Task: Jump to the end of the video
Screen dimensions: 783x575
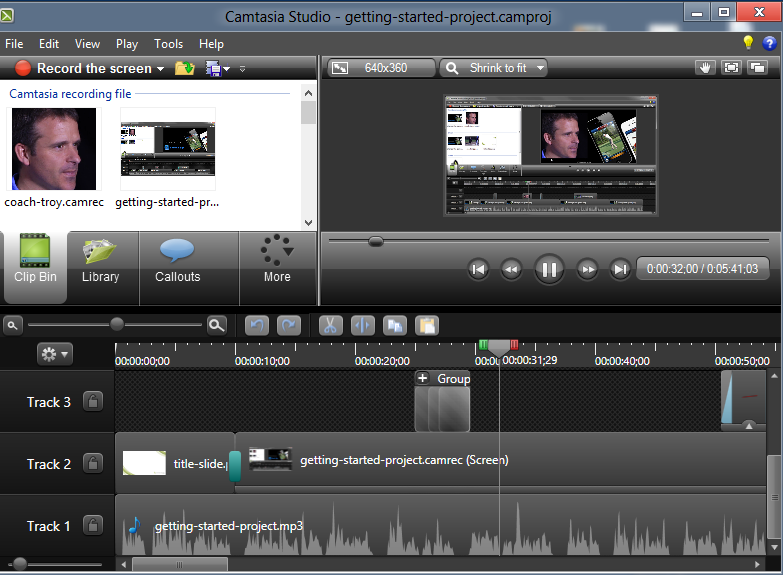Action: click(620, 270)
